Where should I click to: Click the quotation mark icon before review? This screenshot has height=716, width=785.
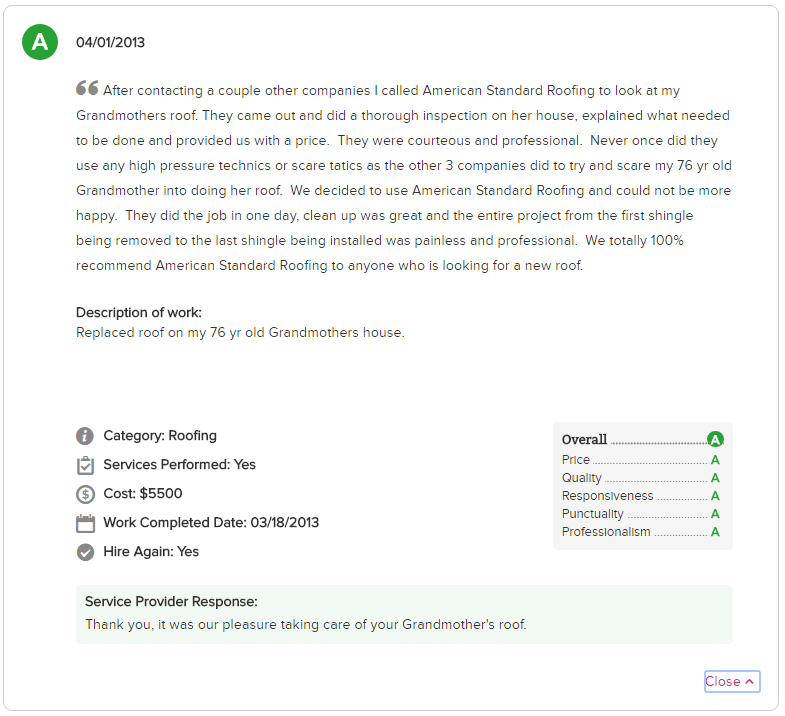87,88
